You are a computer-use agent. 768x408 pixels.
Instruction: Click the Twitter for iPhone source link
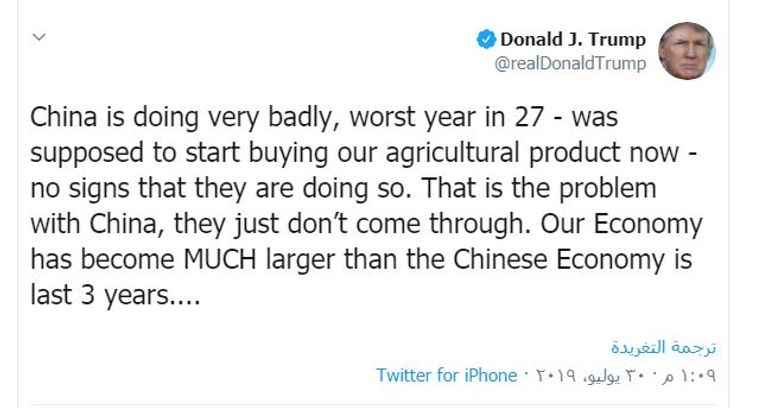tap(446, 375)
